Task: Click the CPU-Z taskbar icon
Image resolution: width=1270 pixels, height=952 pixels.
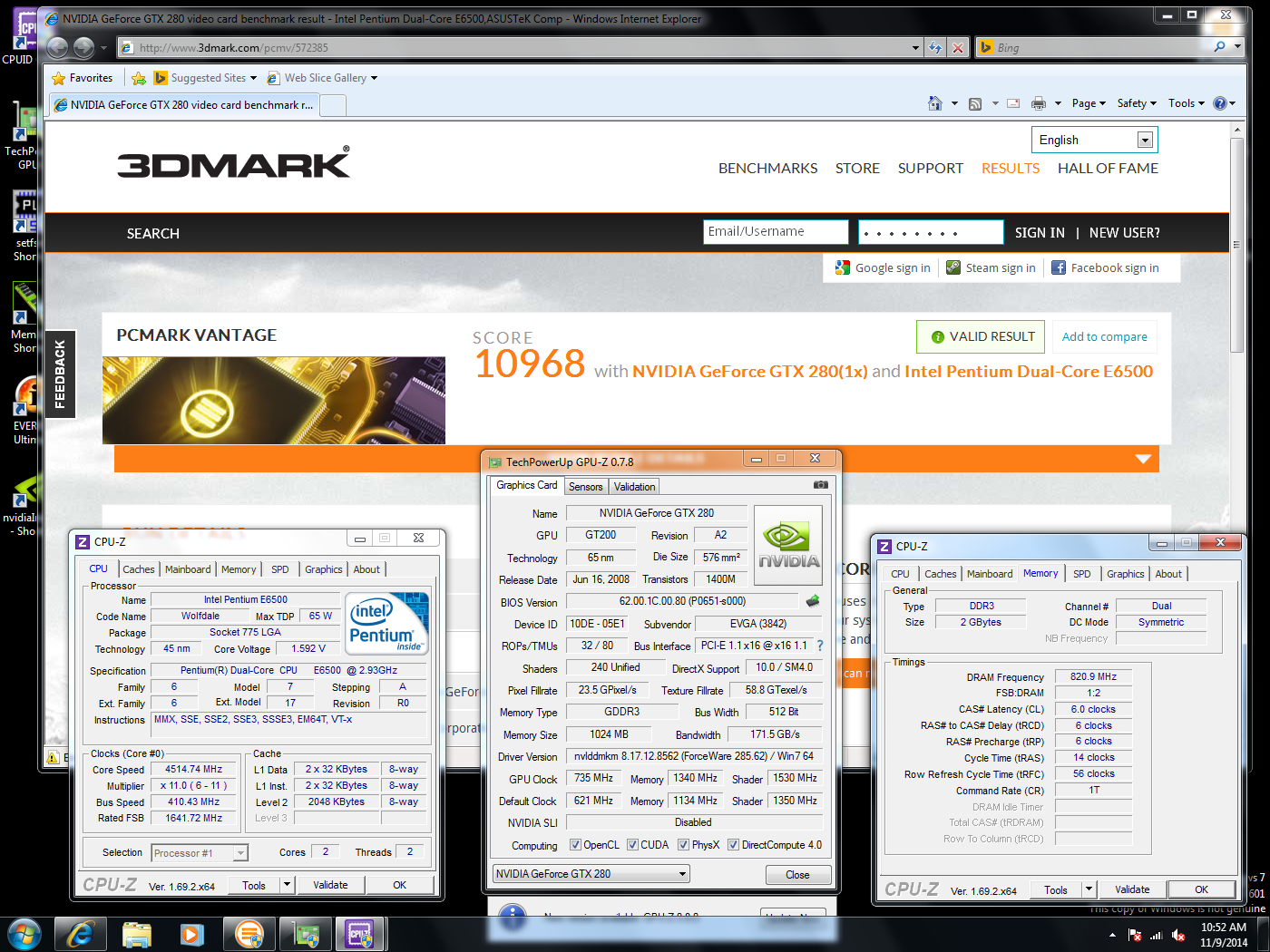Action: pos(360,934)
